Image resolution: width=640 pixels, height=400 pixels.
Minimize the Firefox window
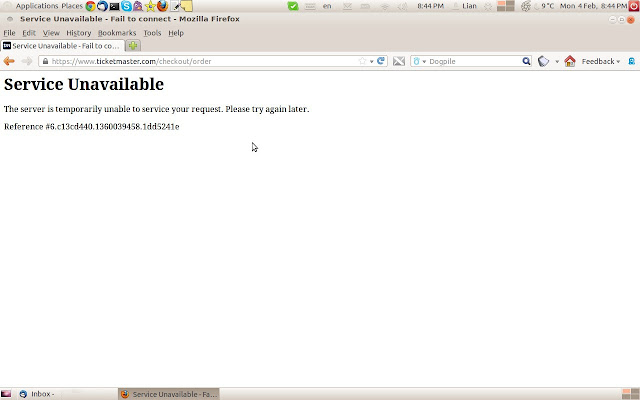tap(612, 19)
